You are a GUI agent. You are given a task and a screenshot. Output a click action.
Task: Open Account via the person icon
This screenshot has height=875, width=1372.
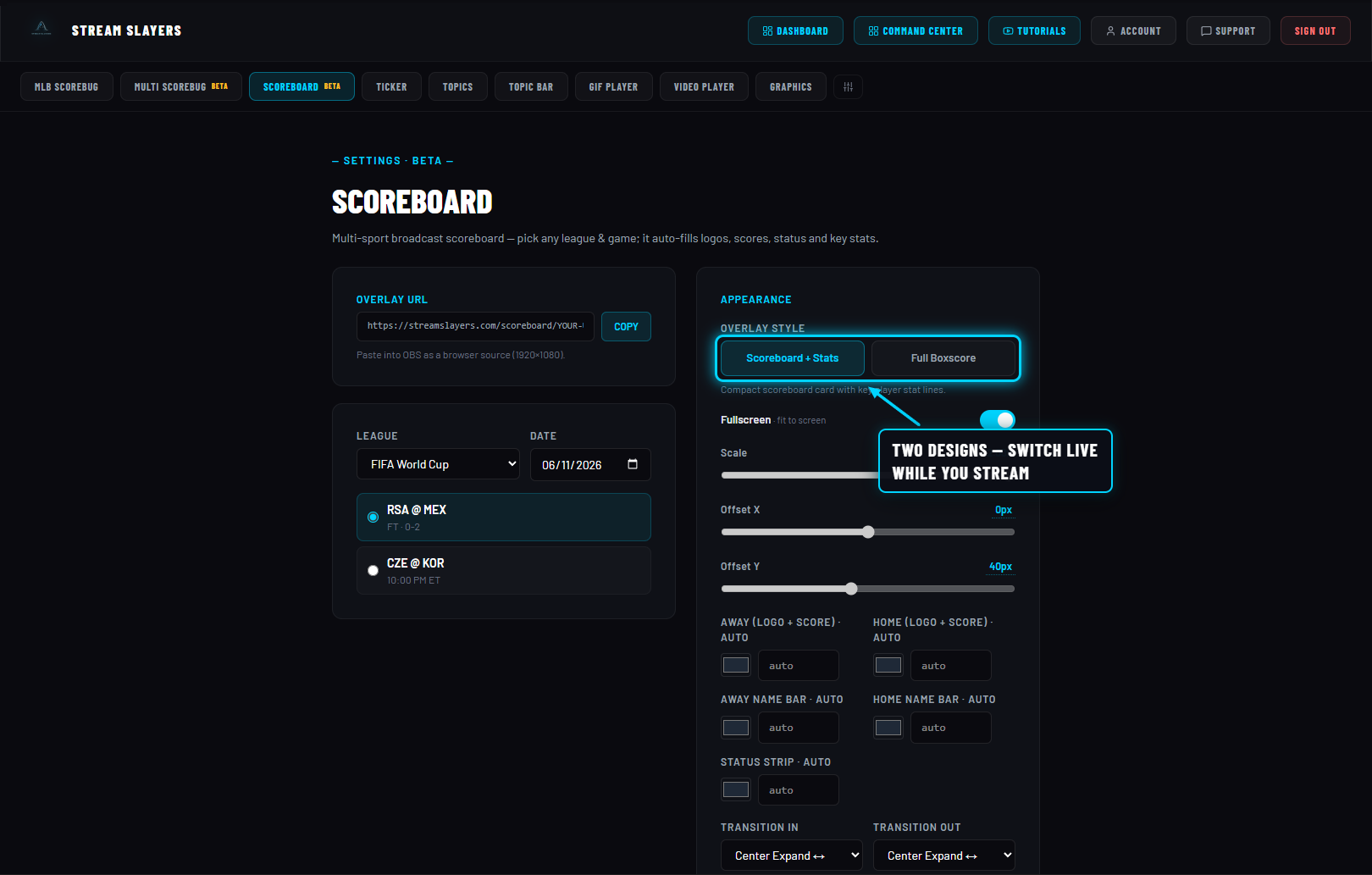[1133, 30]
